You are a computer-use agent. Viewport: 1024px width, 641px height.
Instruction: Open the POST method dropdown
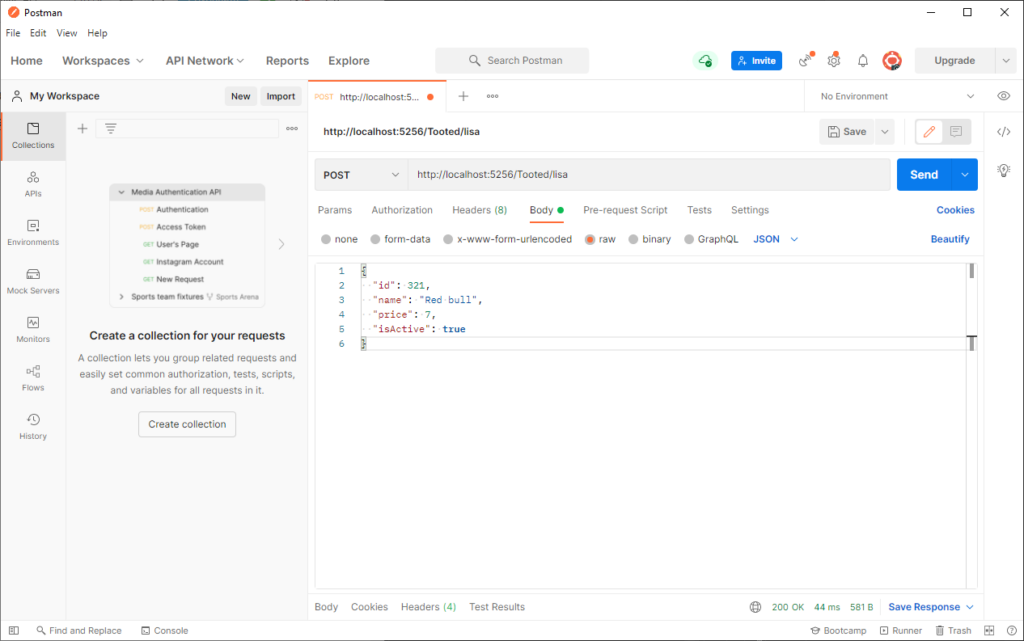pyautogui.click(x=361, y=175)
